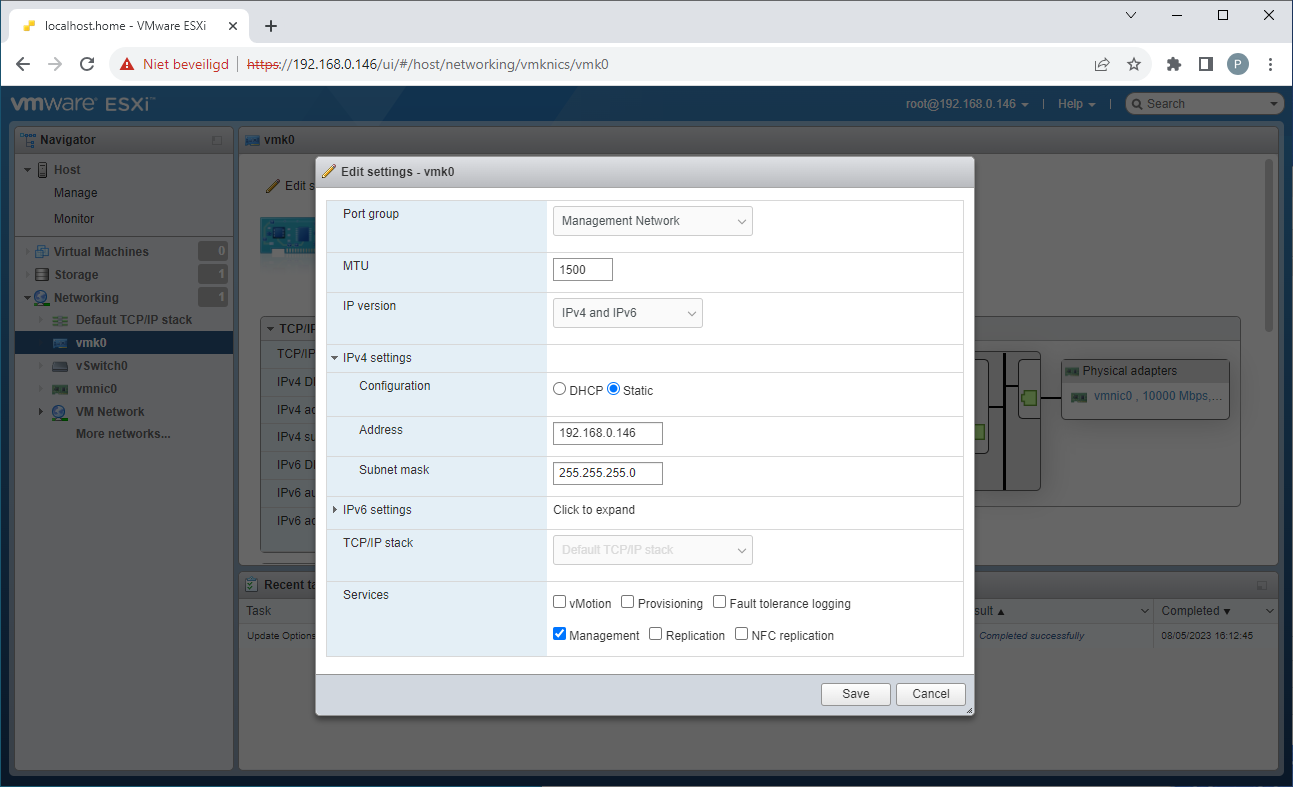
Task: Click the Storage icon in Navigator
Action: [x=42, y=274]
